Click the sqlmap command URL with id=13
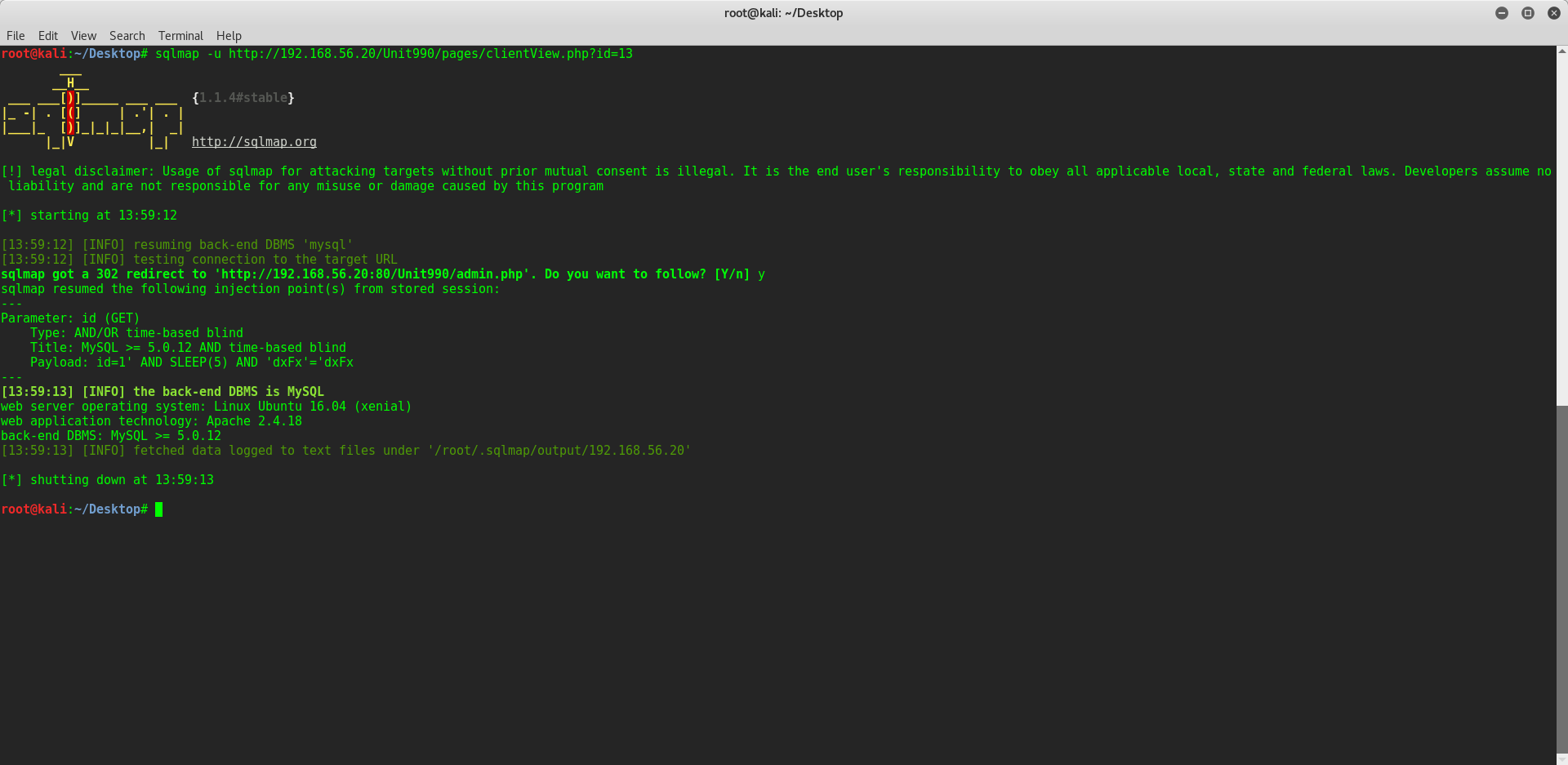This screenshot has width=1568, height=765. point(430,54)
